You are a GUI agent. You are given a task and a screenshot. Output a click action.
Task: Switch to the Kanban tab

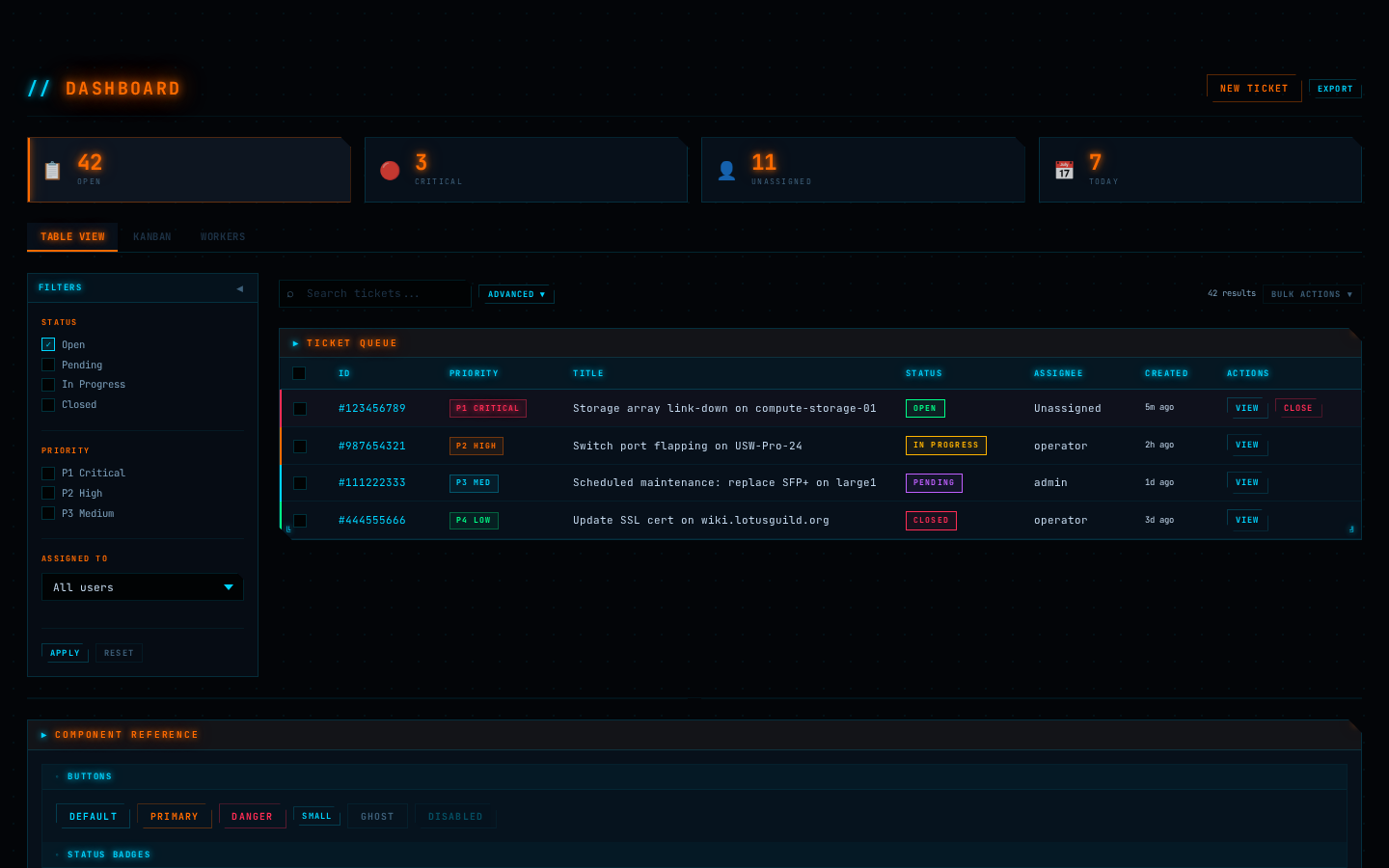tap(152, 237)
